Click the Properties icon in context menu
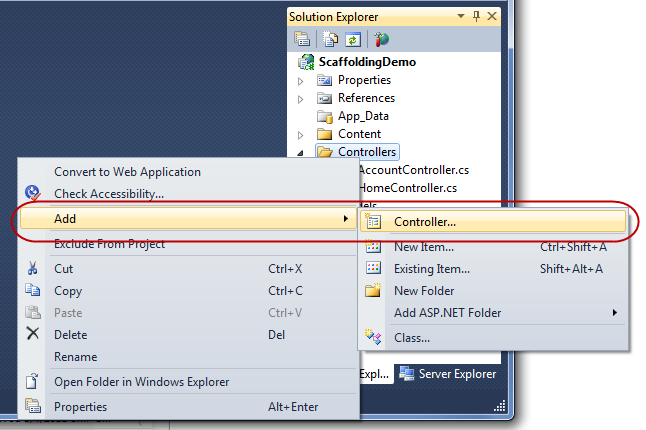 [33, 406]
